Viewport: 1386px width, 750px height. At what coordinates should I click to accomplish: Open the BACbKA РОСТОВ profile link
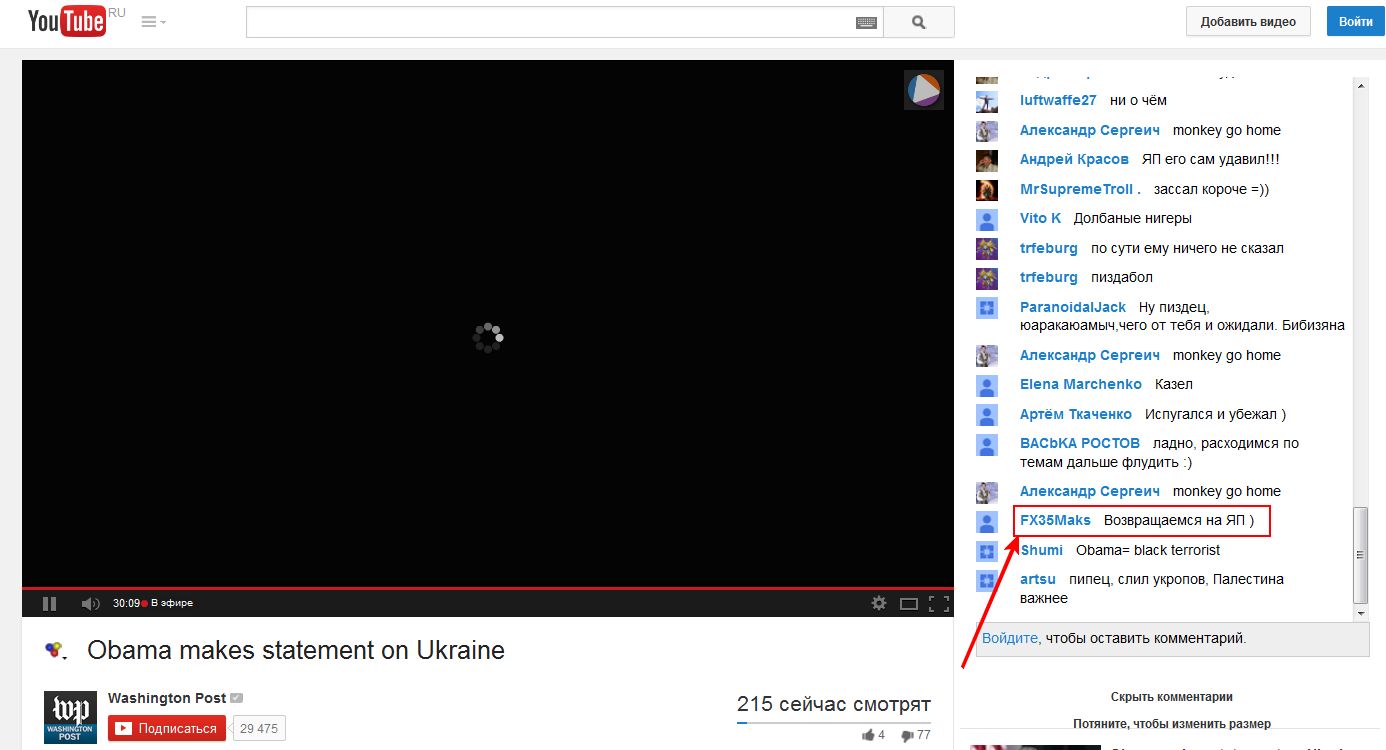coord(1080,443)
